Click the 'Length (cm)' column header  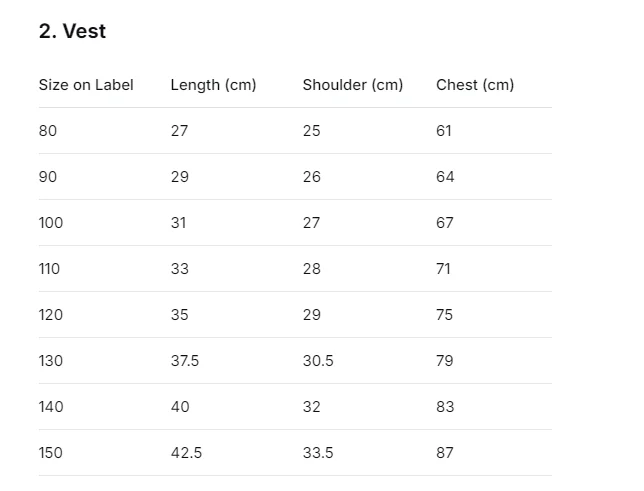point(214,85)
